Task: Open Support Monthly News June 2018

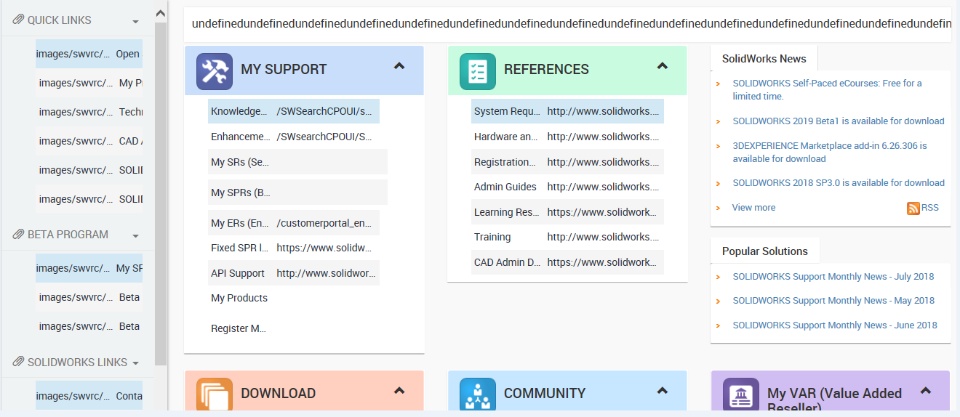Action: (834, 325)
